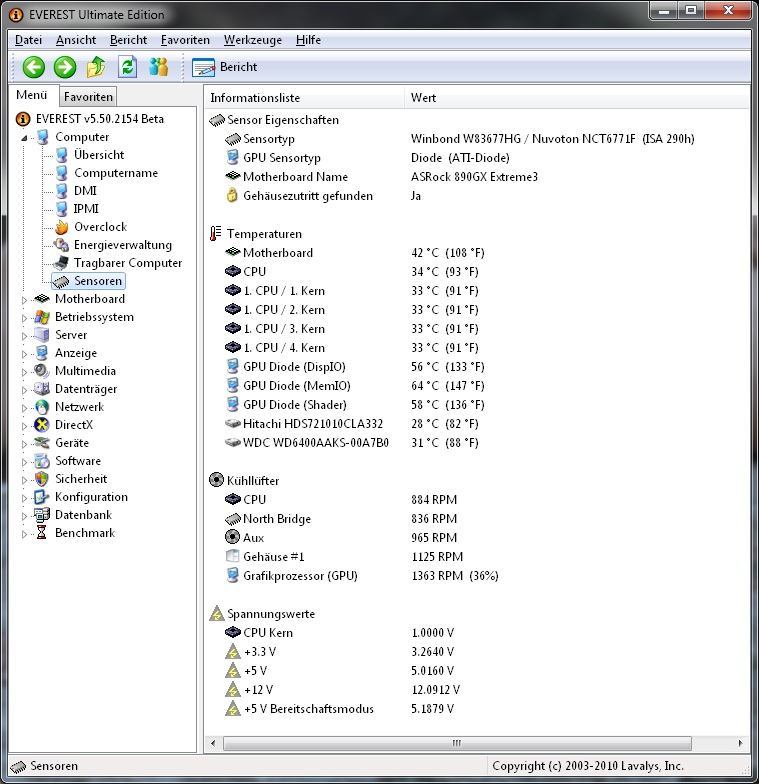Image resolution: width=759 pixels, height=784 pixels.
Task: Click the horizontal scrollbar thumb
Action: 457,743
